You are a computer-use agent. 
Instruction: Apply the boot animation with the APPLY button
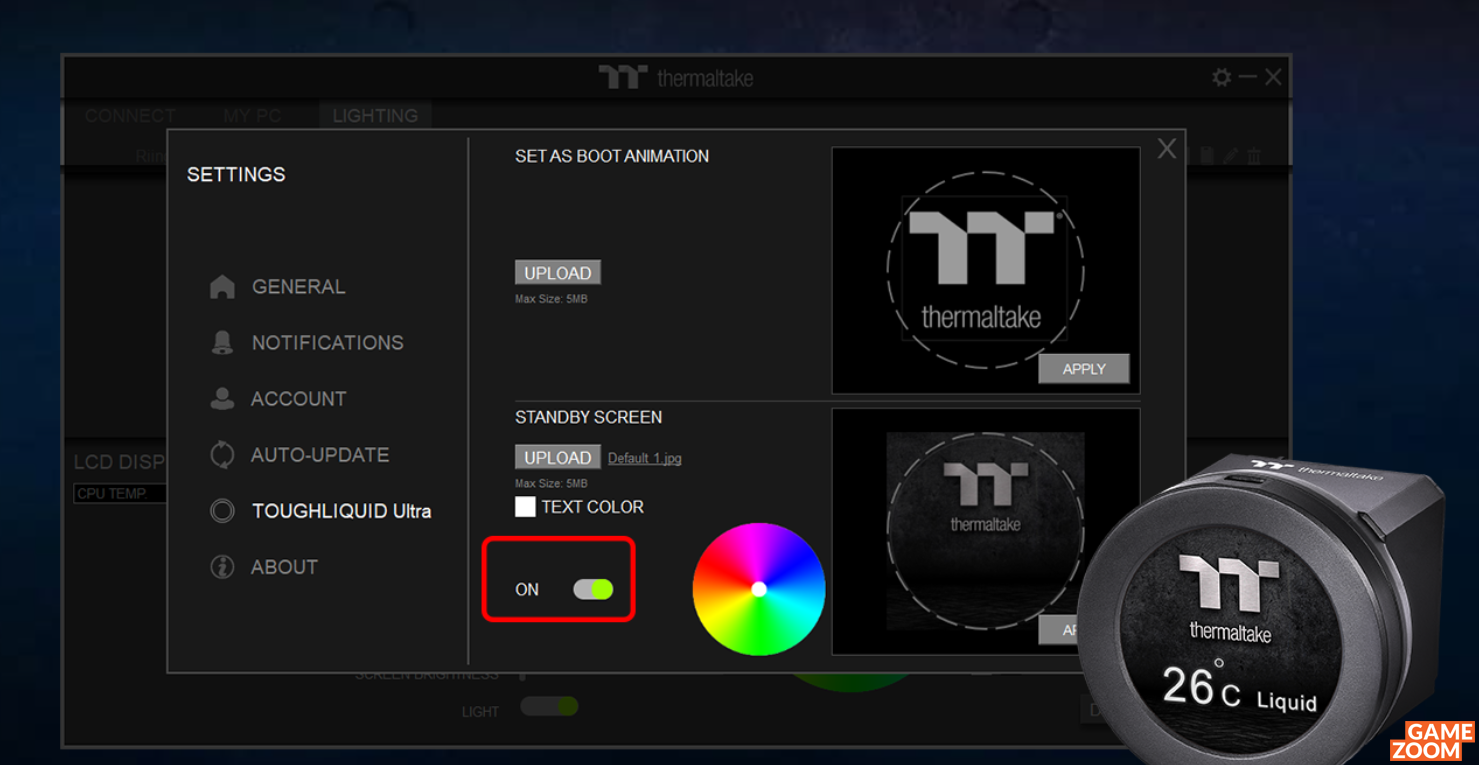pyautogui.click(x=1084, y=369)
